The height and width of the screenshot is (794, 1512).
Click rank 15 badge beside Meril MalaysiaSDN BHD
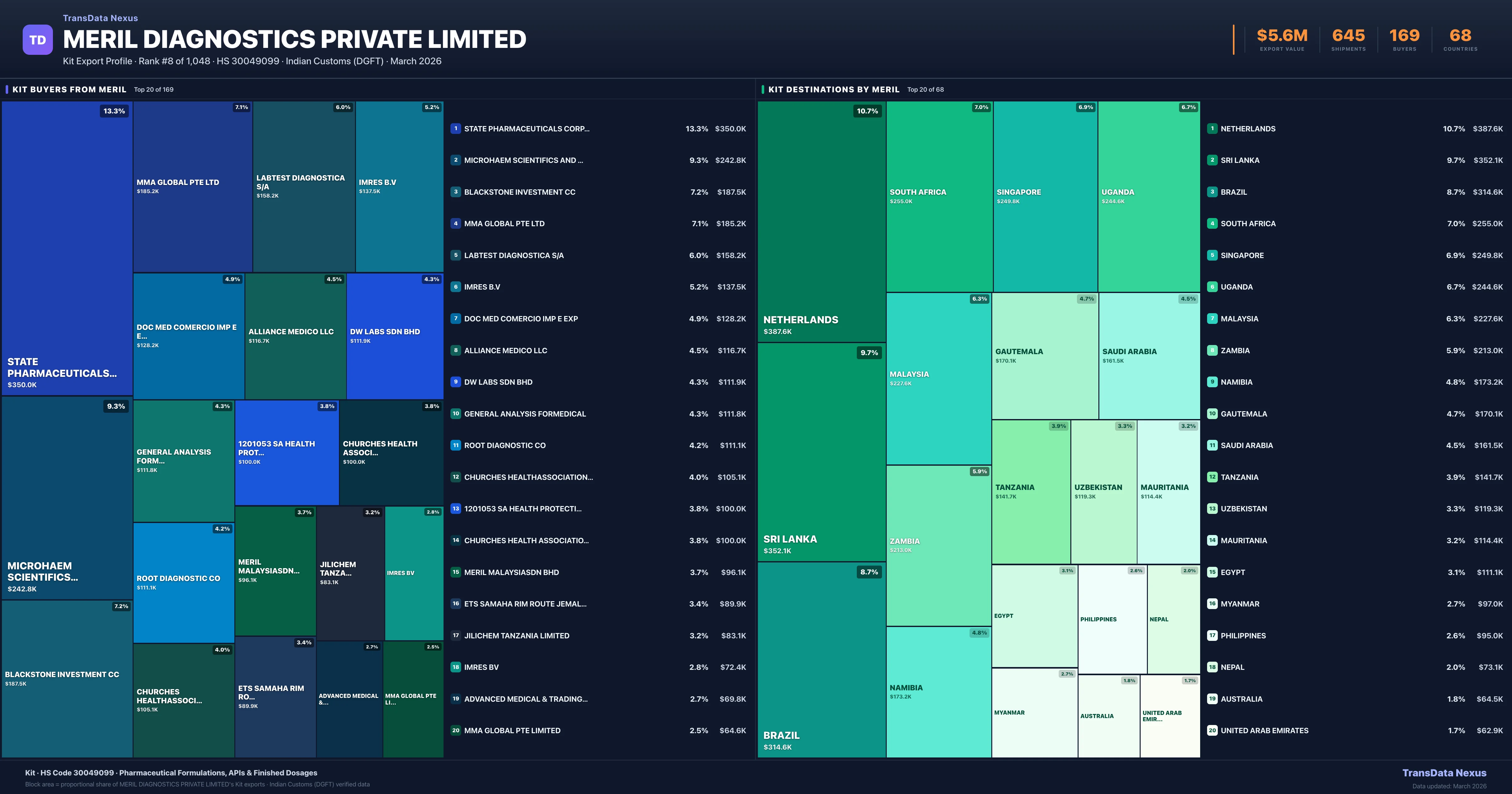coord(455,572)
